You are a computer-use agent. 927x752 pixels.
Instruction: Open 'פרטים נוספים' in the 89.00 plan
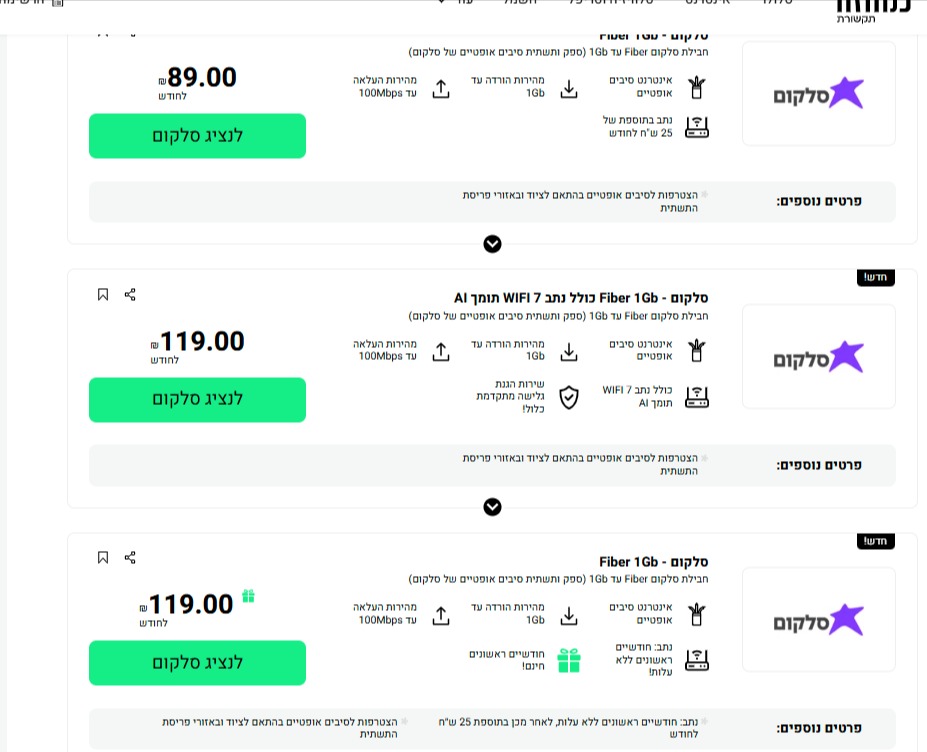pyautogui.click(x=819, y=201)
